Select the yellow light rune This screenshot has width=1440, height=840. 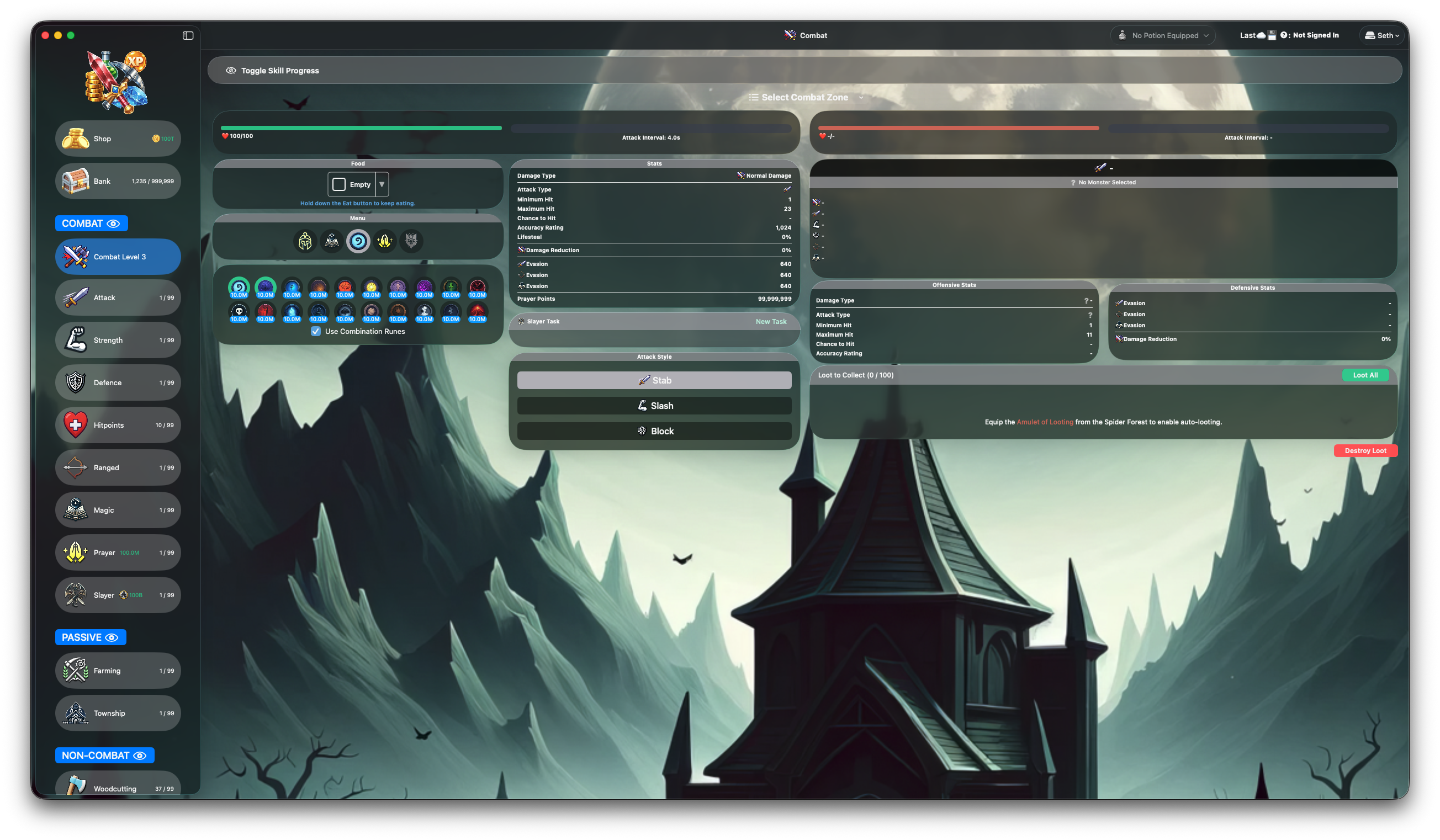pos(372,287)
